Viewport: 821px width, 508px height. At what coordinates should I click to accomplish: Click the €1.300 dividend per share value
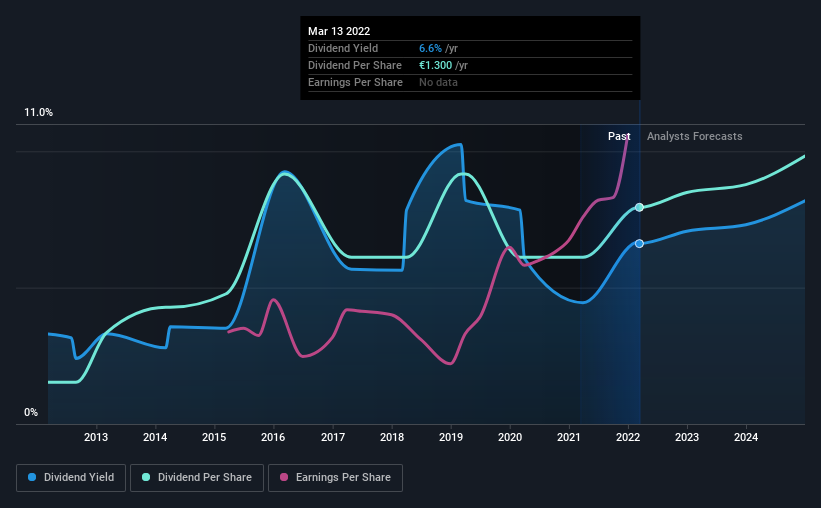(435, 65)
